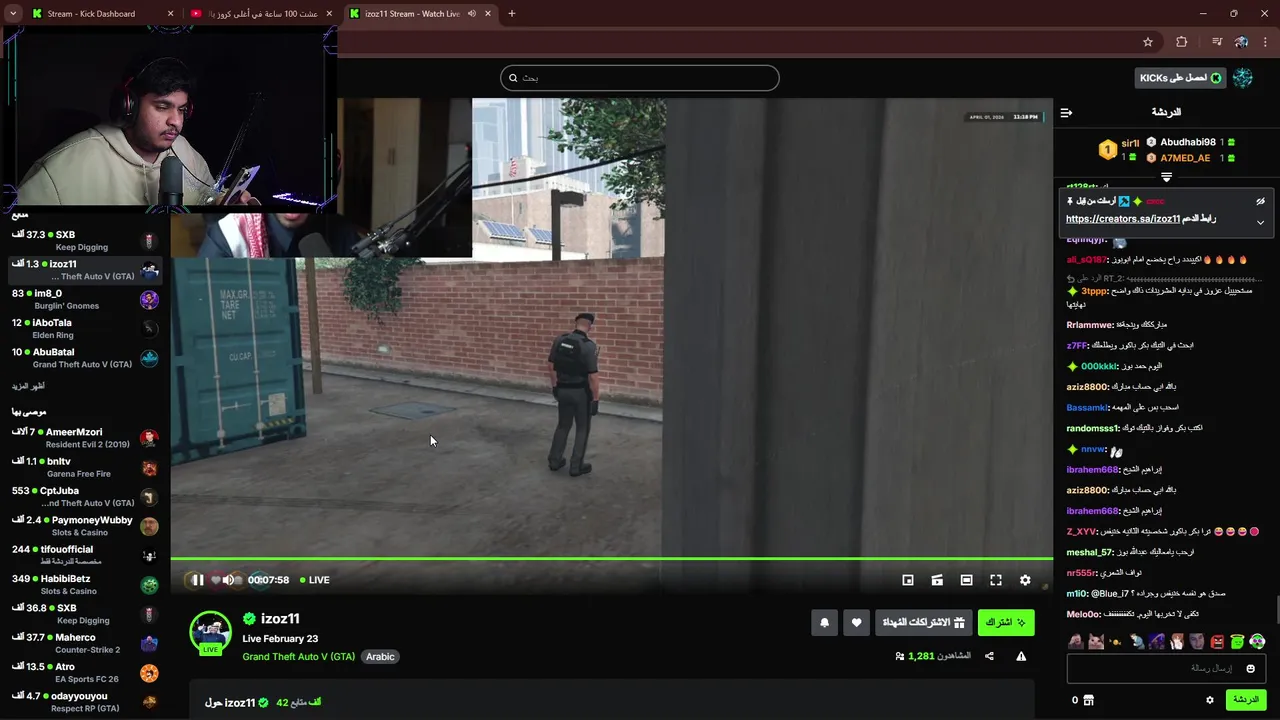Open mini player mode icon in video controls
1280x720 pixels.
(x=908, y=580)
